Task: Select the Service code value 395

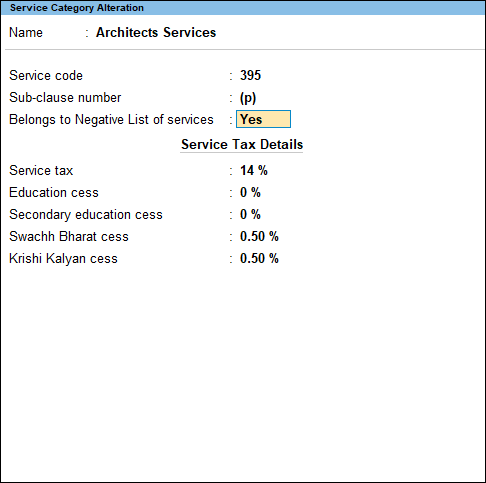Action: (250, 75)
